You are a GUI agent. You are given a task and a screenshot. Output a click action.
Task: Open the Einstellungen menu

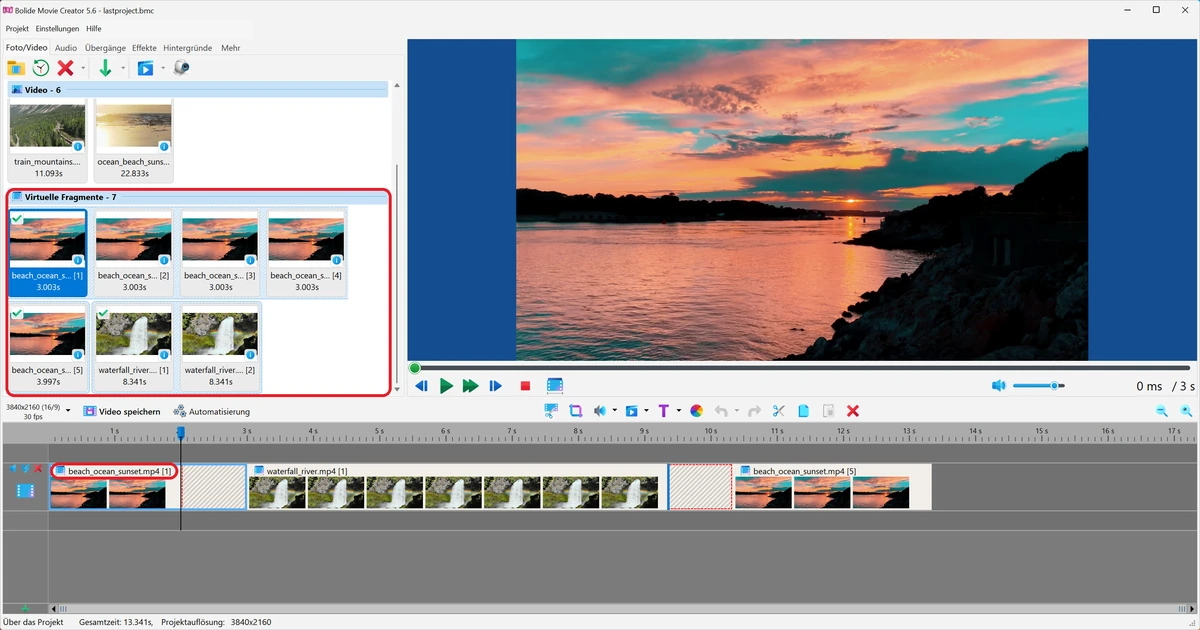pyautogui.click(x=57, y=28)
